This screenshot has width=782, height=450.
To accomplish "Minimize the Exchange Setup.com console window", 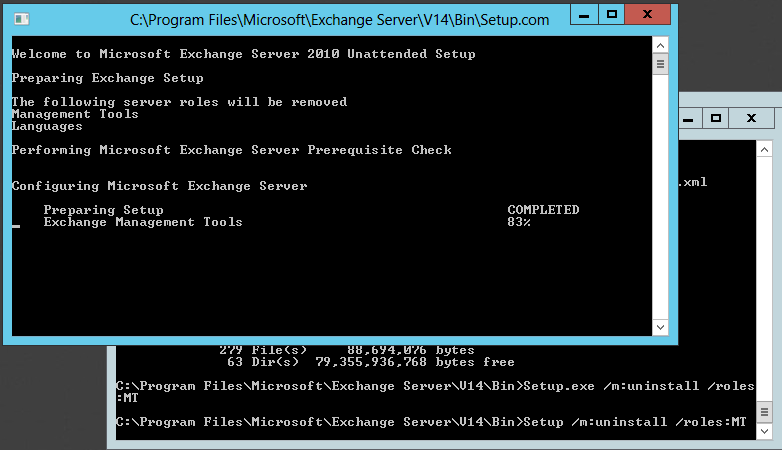I will (587, 15).
